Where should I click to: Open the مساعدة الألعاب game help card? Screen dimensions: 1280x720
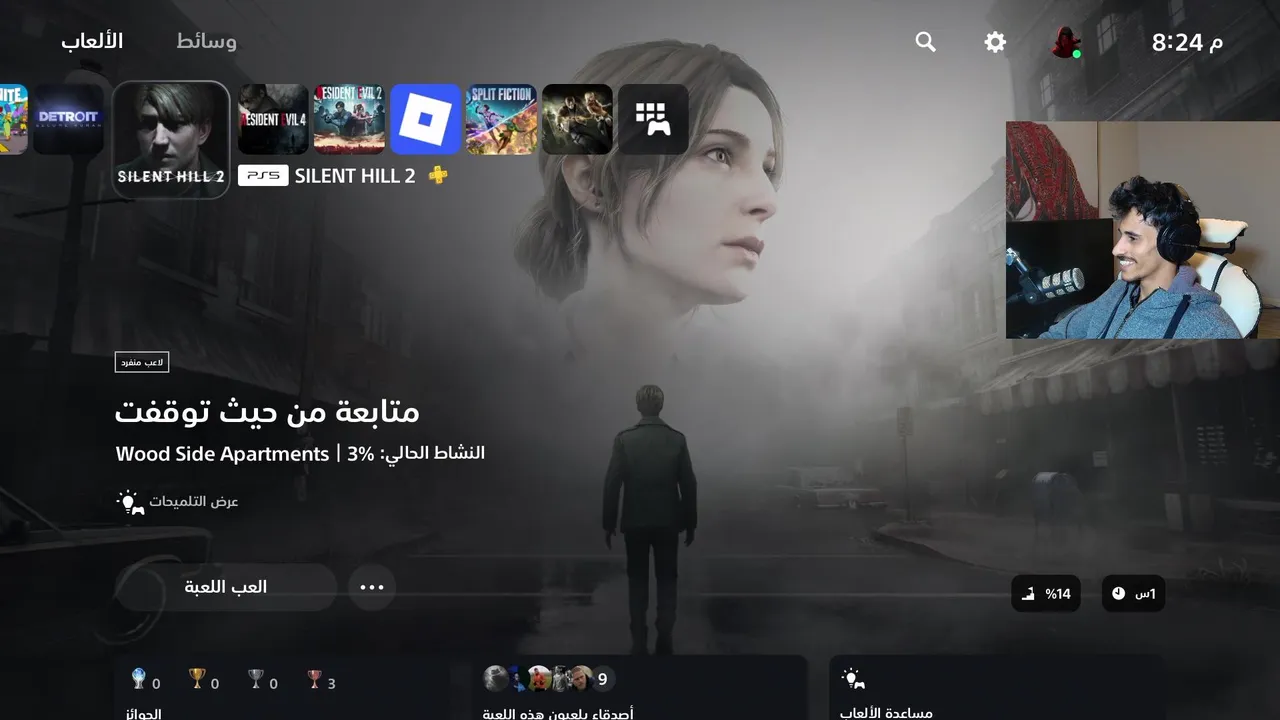pyautogui.click(x=997, y=688)
